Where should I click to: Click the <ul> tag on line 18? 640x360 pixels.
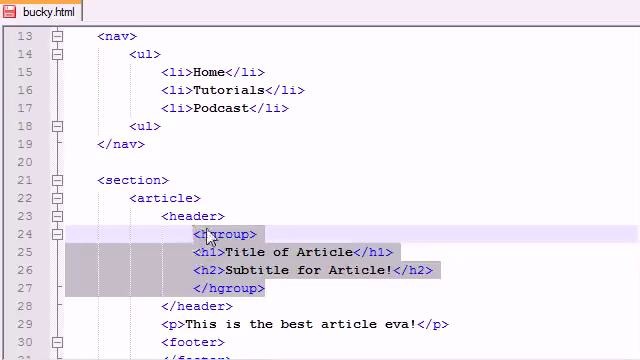(x=145, y=127)
